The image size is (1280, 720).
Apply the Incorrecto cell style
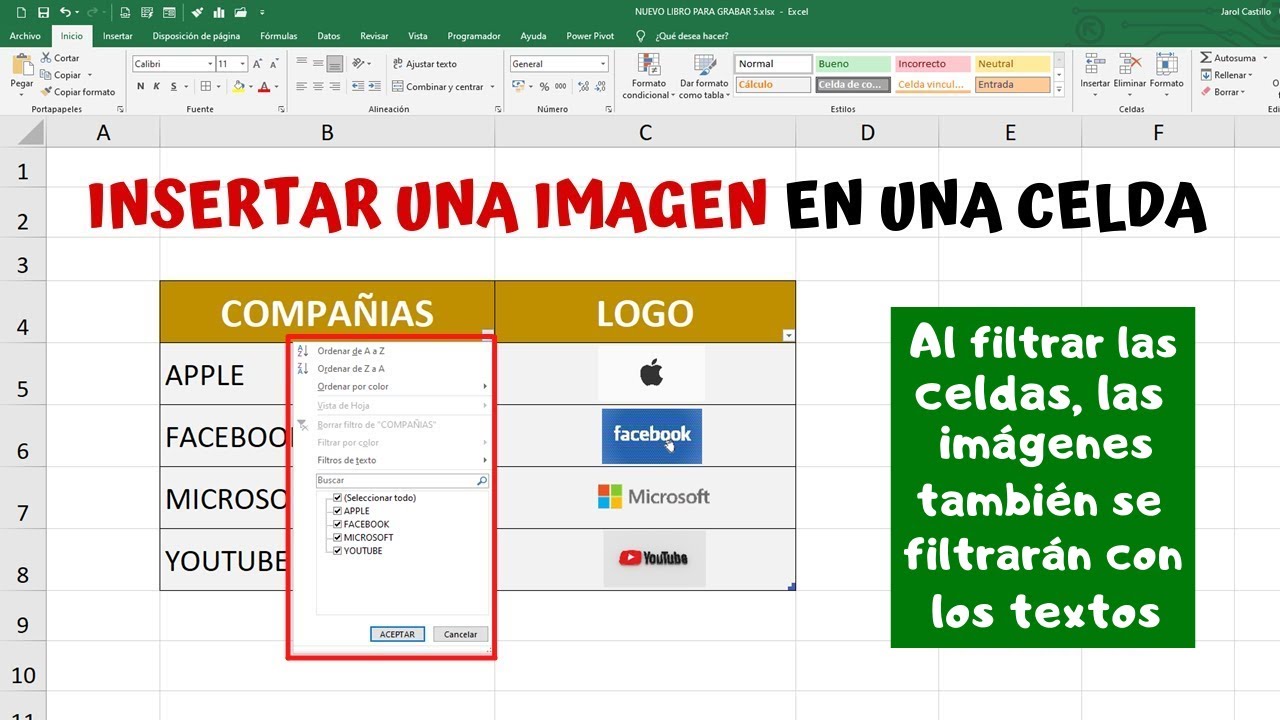pos(932,64)
